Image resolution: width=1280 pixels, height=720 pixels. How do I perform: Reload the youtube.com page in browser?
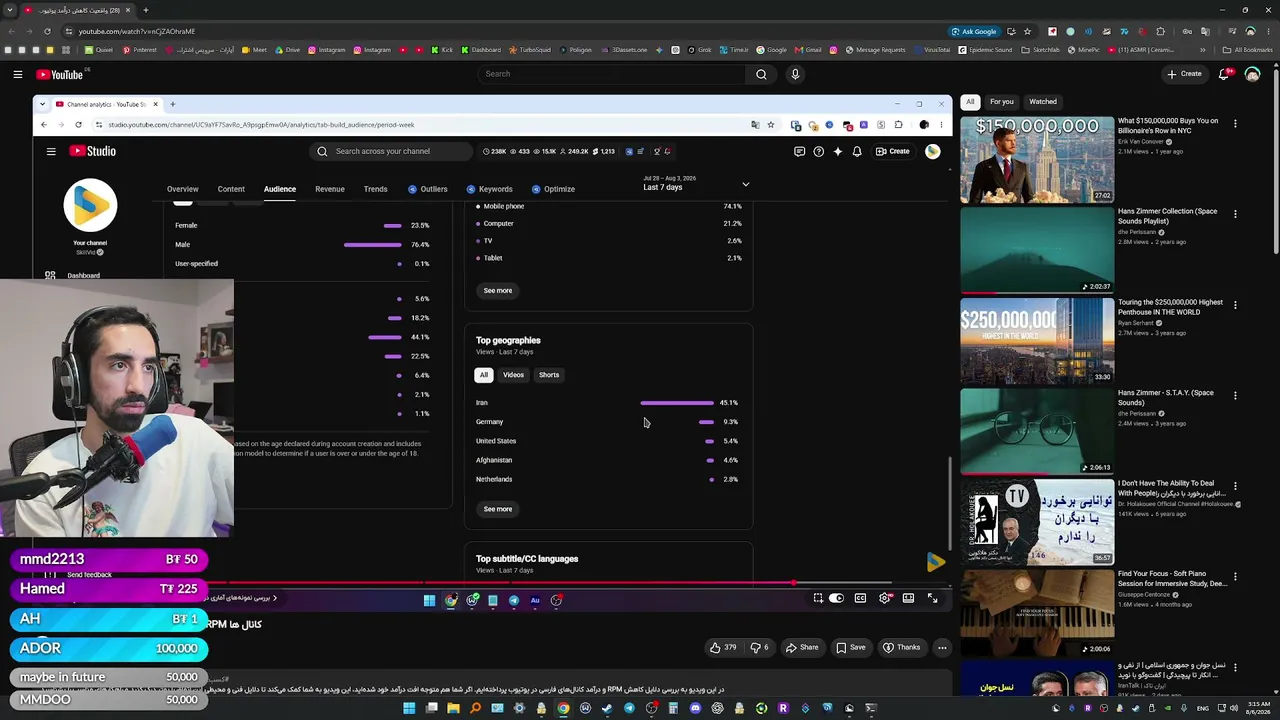coord(47,31)
